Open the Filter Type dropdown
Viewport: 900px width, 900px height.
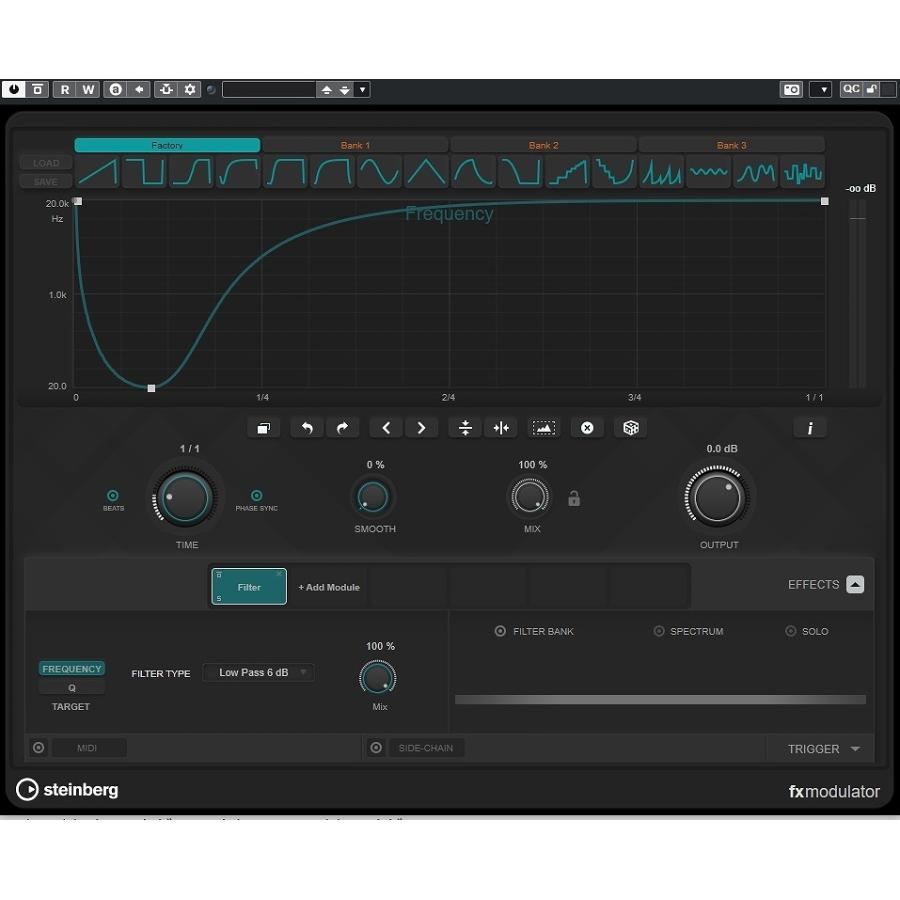(258, 672)
